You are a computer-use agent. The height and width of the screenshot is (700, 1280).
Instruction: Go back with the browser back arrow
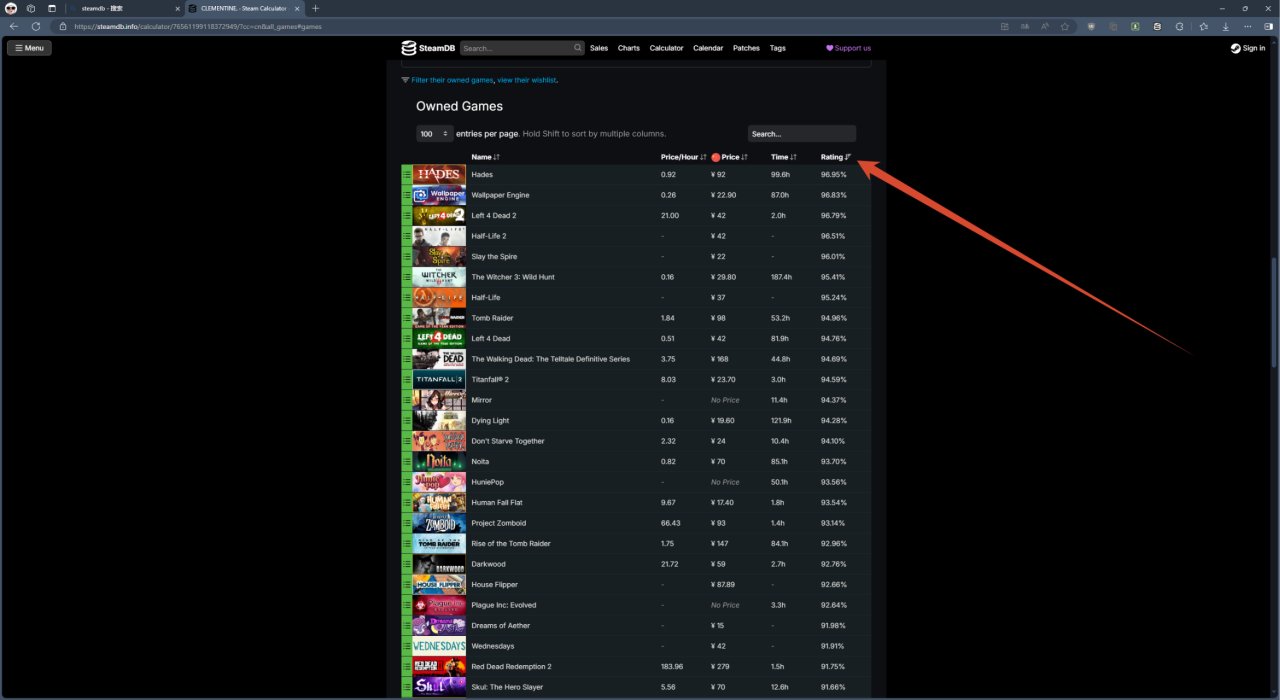click(x=13, y=26)
